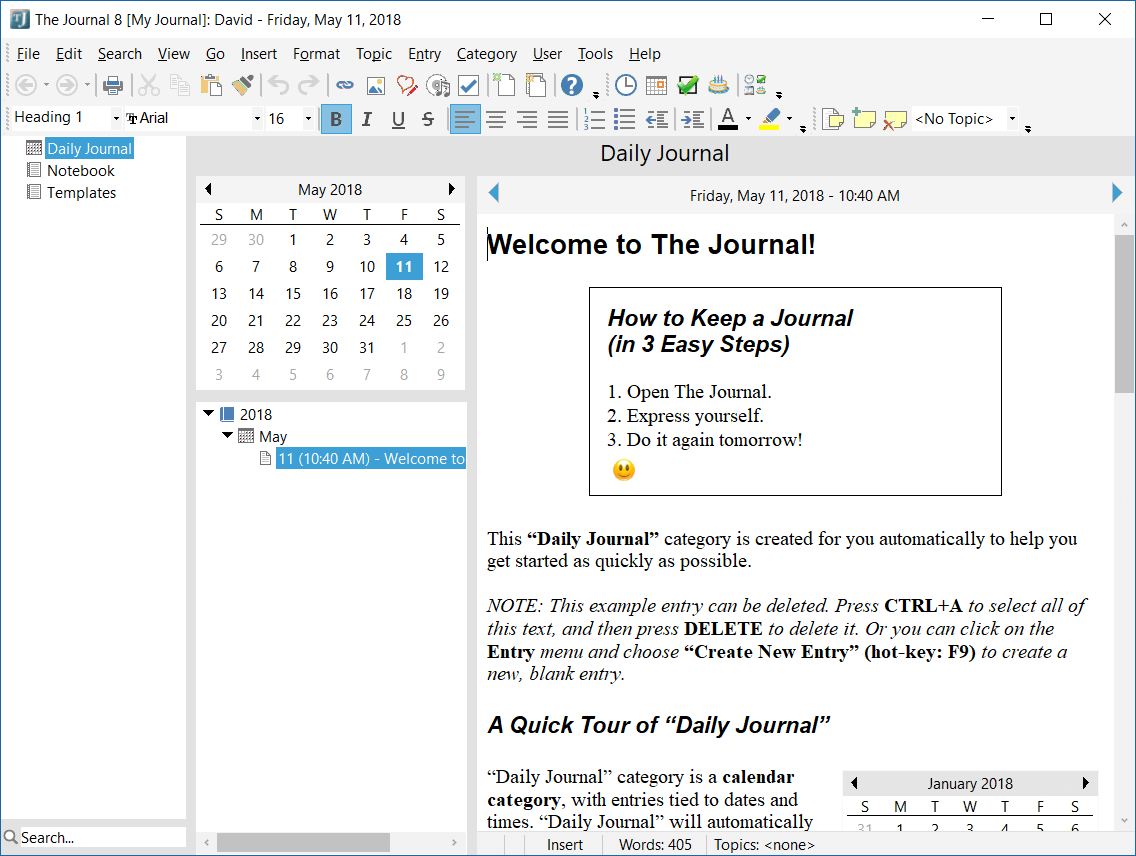Toggle Strikethrough formatting
Screen dimensions: 1136x856
click(x=428, y=119)
